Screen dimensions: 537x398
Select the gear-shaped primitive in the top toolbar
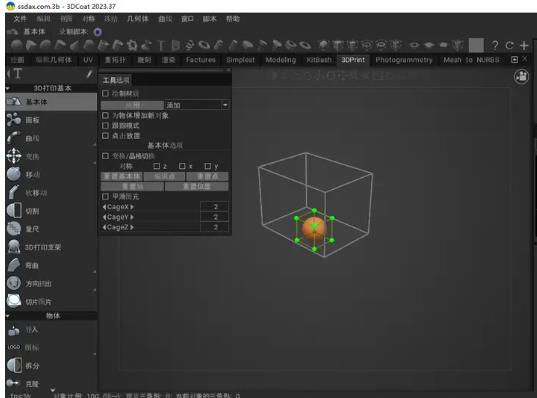click(132, 45)
